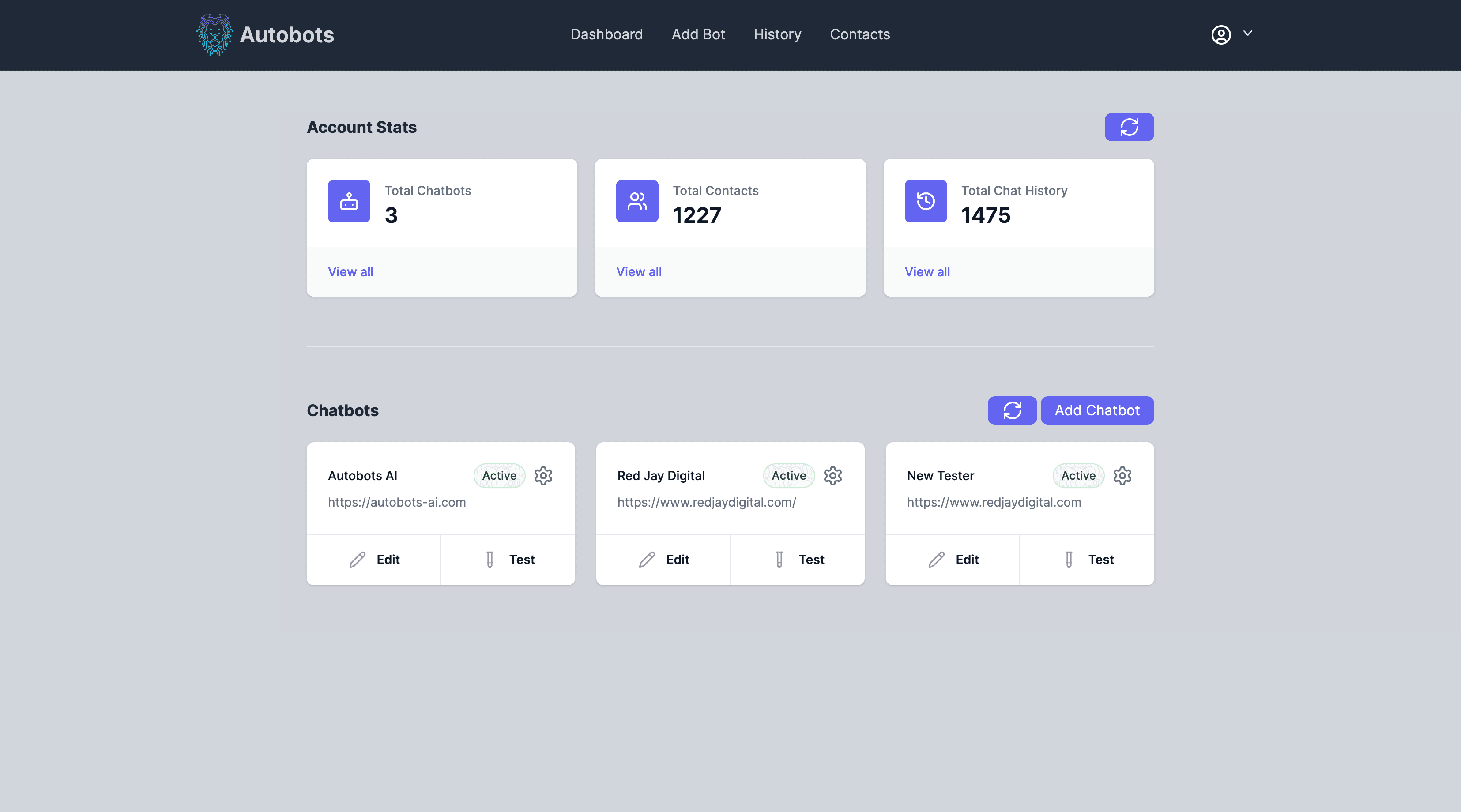Open settings gear for Autobots AI

pos(543,476)
